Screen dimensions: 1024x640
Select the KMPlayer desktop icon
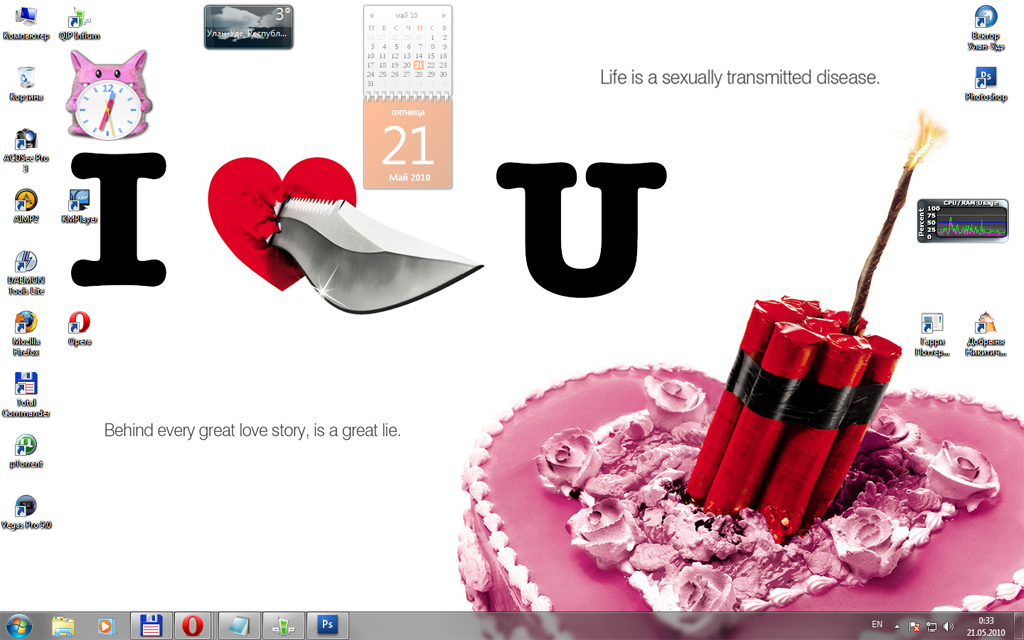78,201
